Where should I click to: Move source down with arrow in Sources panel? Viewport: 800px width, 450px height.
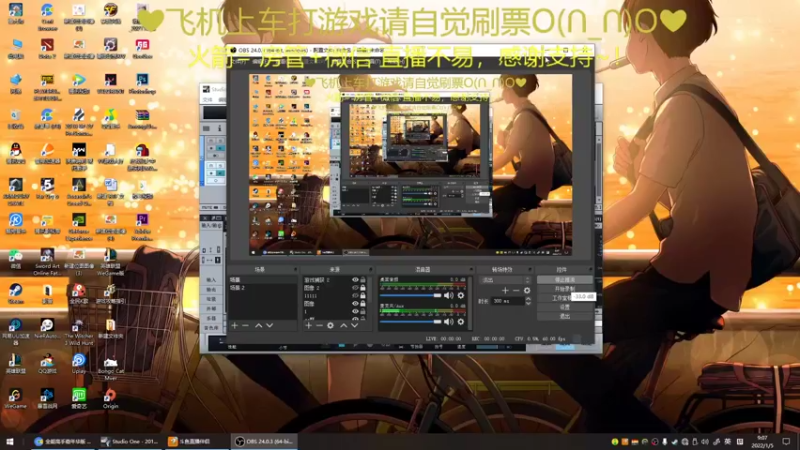click(x=354, y=326)
